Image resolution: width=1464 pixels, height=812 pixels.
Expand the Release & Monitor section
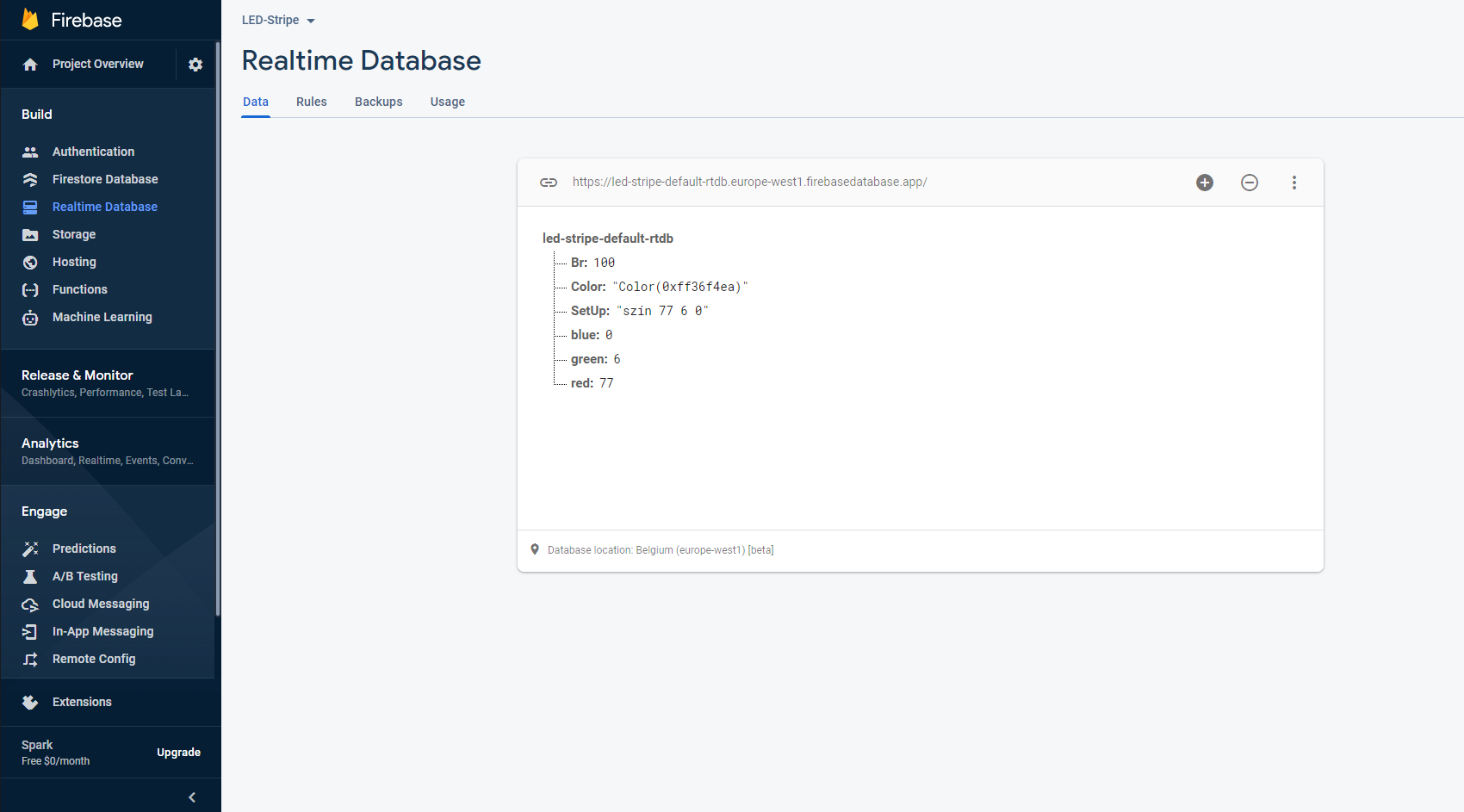point(108,383)
